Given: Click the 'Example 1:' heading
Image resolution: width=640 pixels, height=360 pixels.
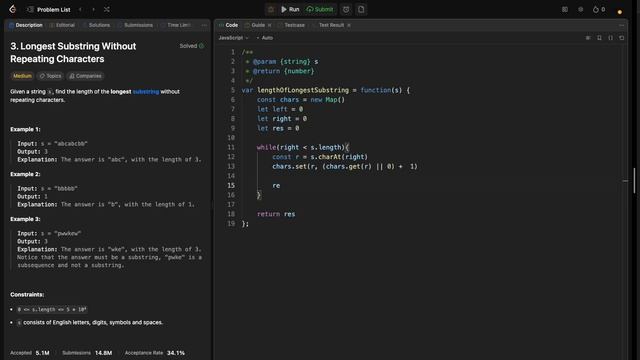Looking at the screenshot, I should click(x=25, y=129).
